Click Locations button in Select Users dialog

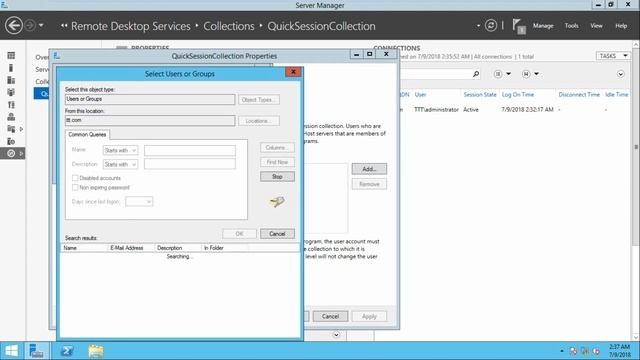[x=259, y=121]
